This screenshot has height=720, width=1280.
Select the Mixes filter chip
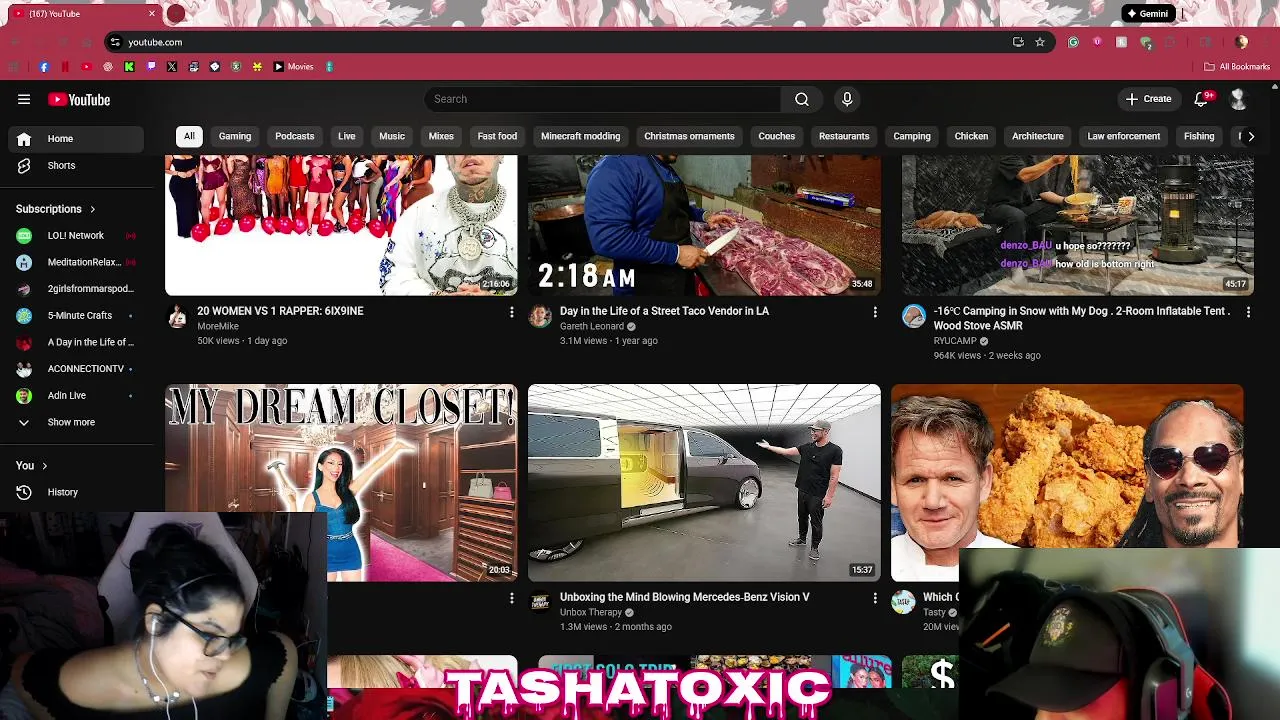441,136
